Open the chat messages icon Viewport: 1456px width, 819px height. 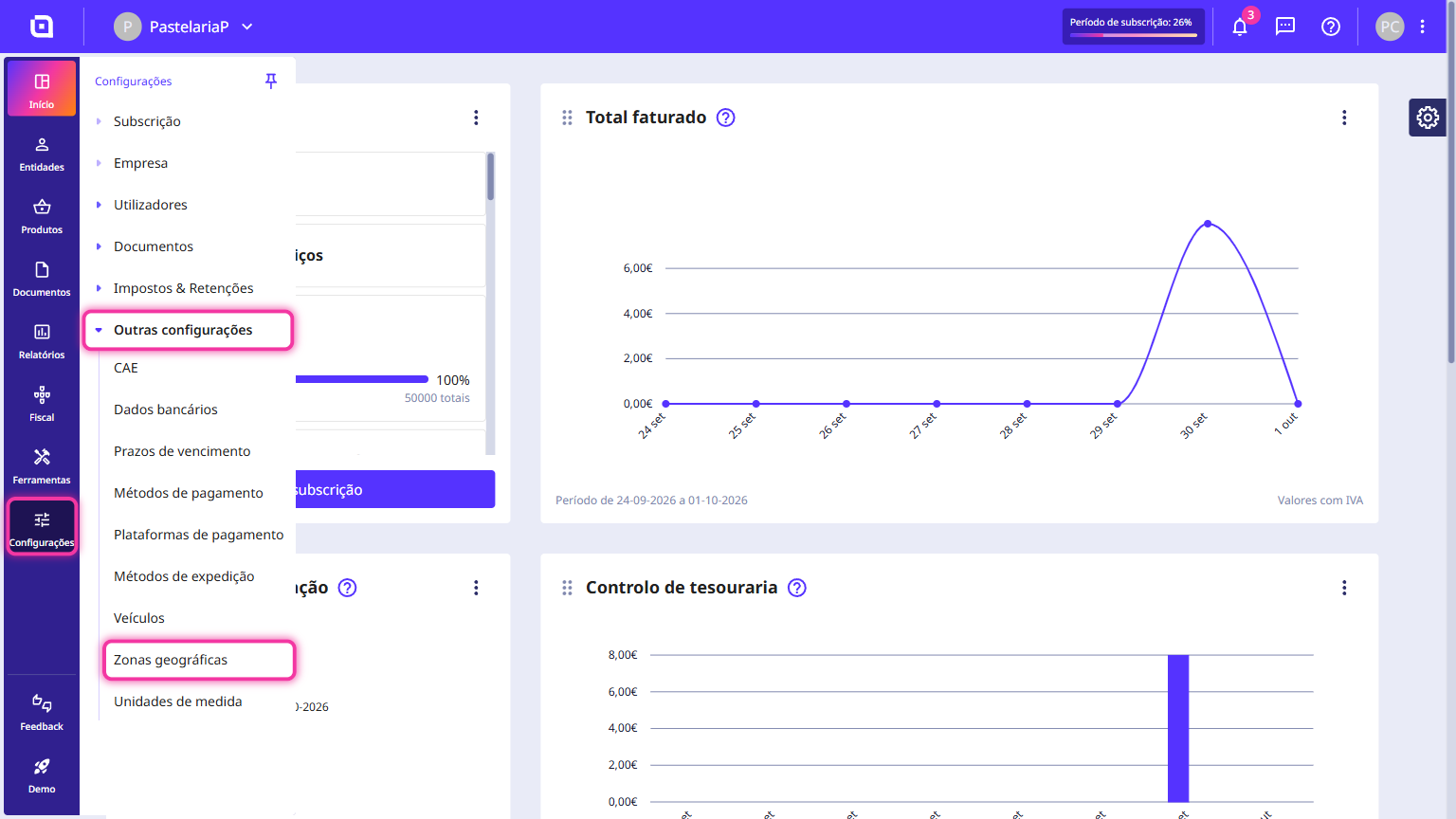coord(1285,27)
